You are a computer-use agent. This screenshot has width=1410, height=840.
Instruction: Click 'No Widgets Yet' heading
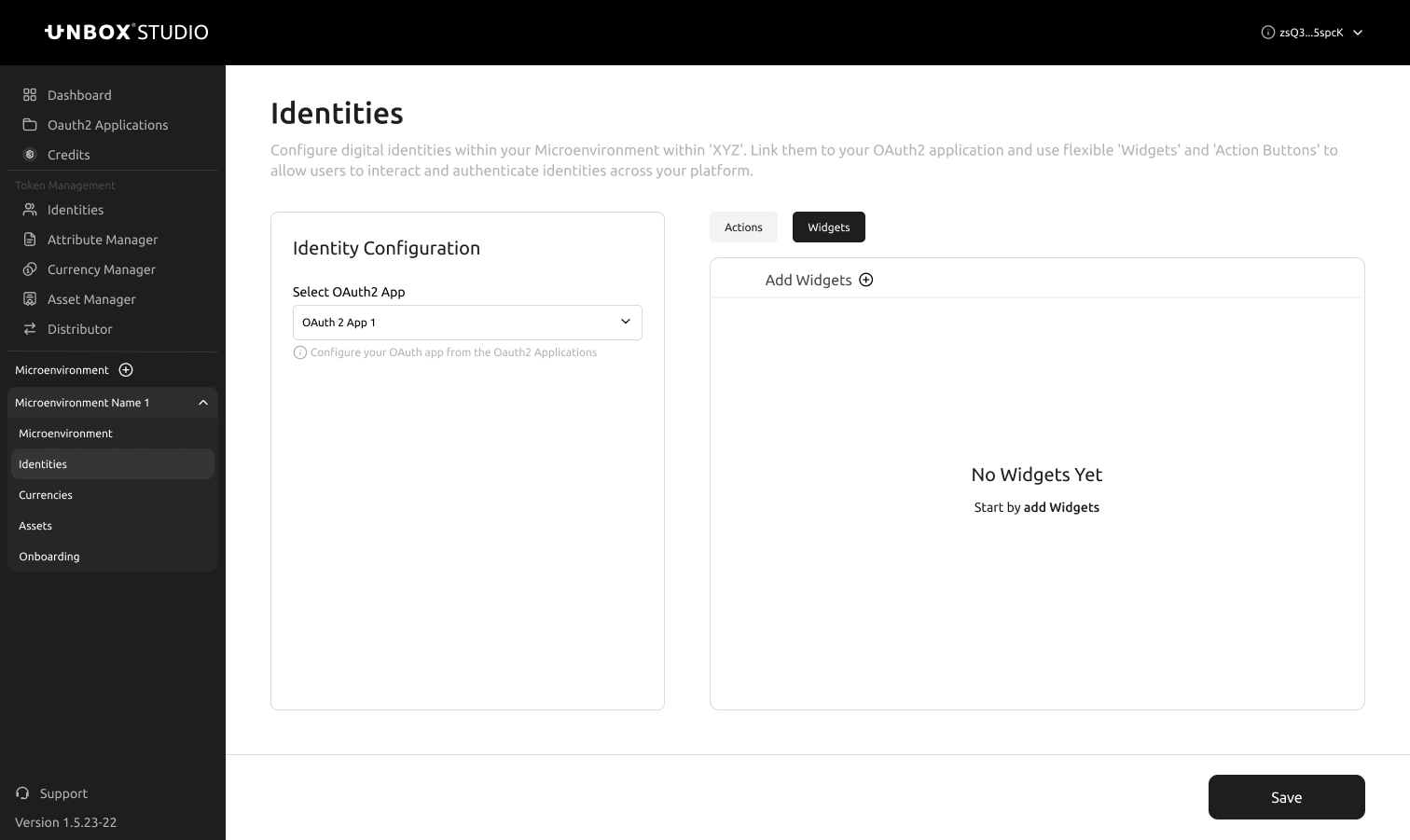click(1037, 475)
